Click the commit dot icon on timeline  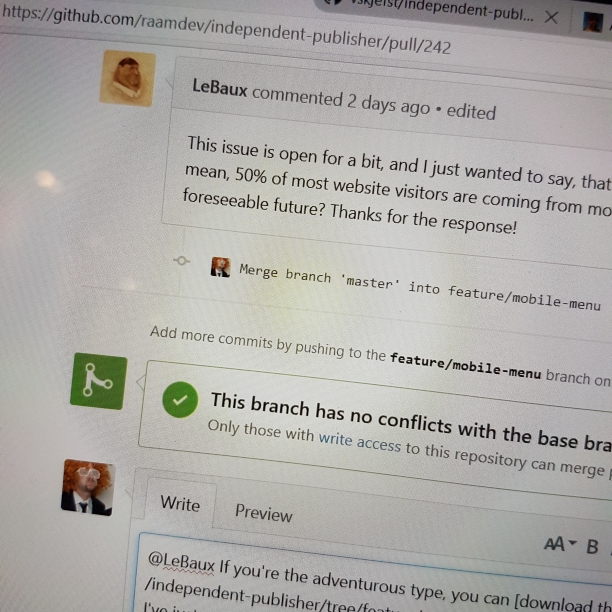tap(181, 260)
